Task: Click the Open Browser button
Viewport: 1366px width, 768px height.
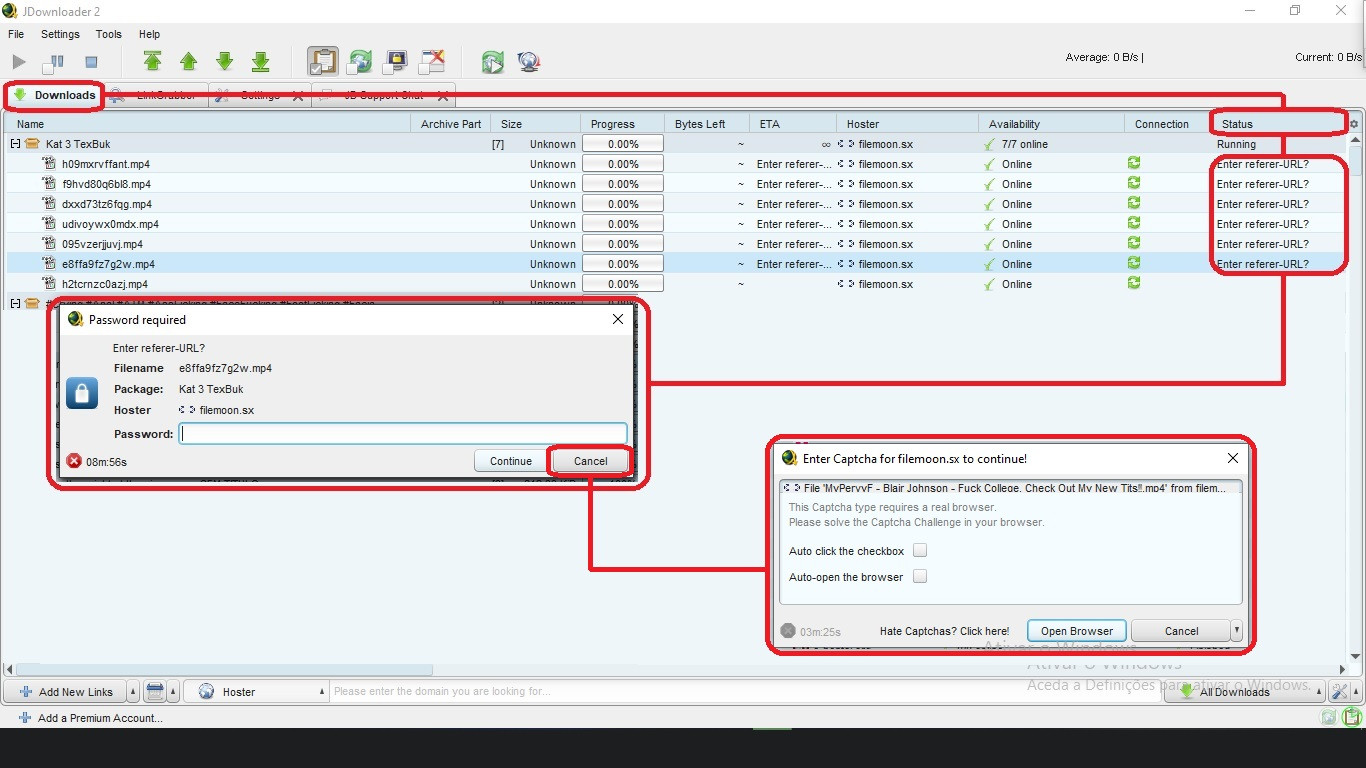Action: [1077, 631]
